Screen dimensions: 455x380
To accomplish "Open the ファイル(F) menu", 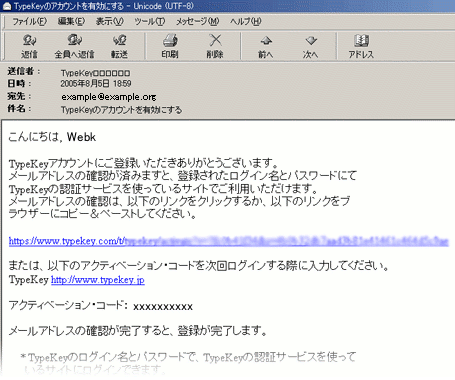I will (x=29, y=21).
